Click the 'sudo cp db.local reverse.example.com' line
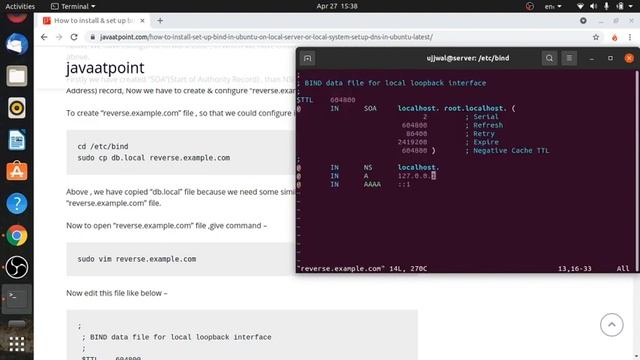Viewport: 640px width, 360px height. [x=153, y=158]
